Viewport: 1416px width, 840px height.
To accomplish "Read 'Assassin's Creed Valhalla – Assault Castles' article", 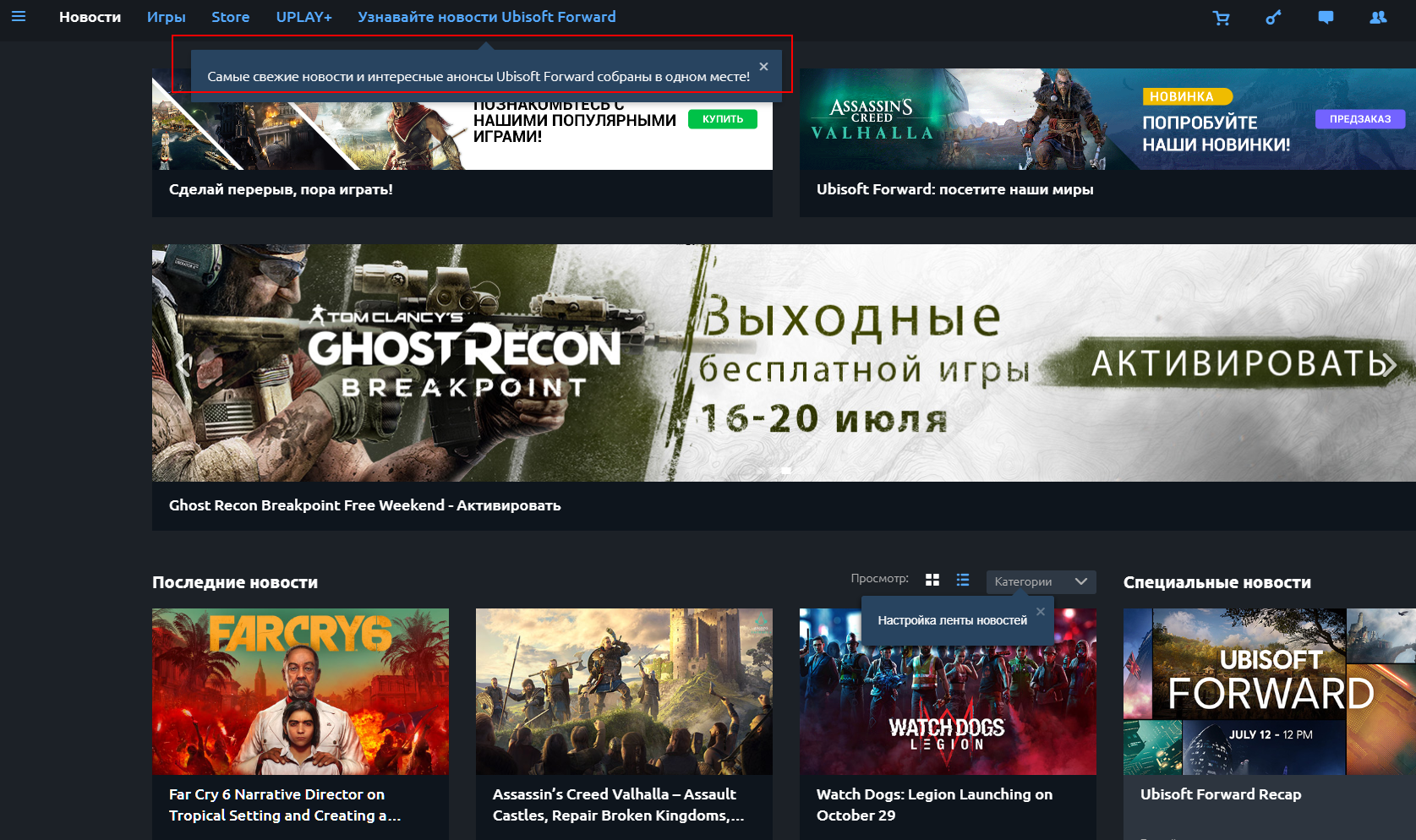I will [618, 805].
